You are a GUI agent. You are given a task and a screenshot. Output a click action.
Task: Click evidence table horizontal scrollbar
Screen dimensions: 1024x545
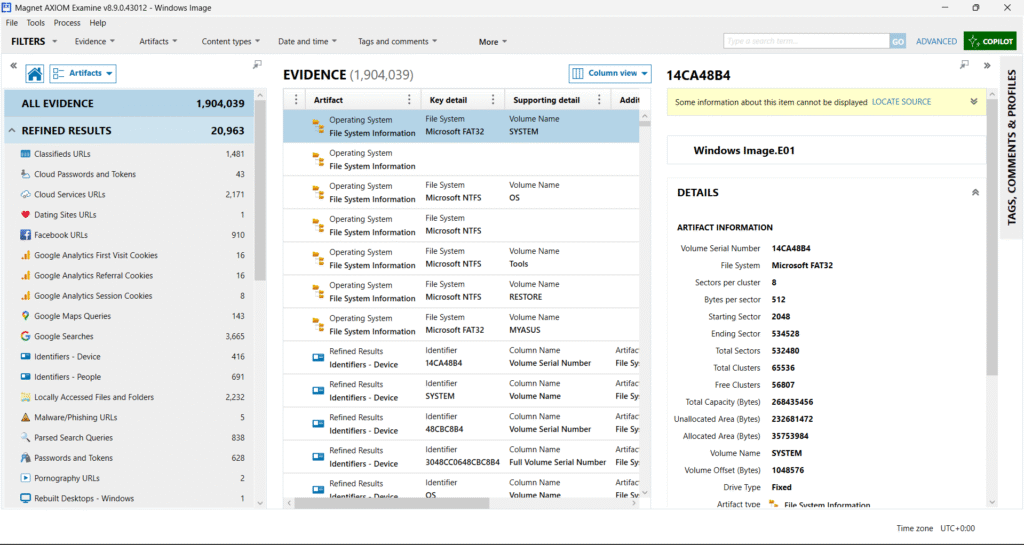[392, 503]
